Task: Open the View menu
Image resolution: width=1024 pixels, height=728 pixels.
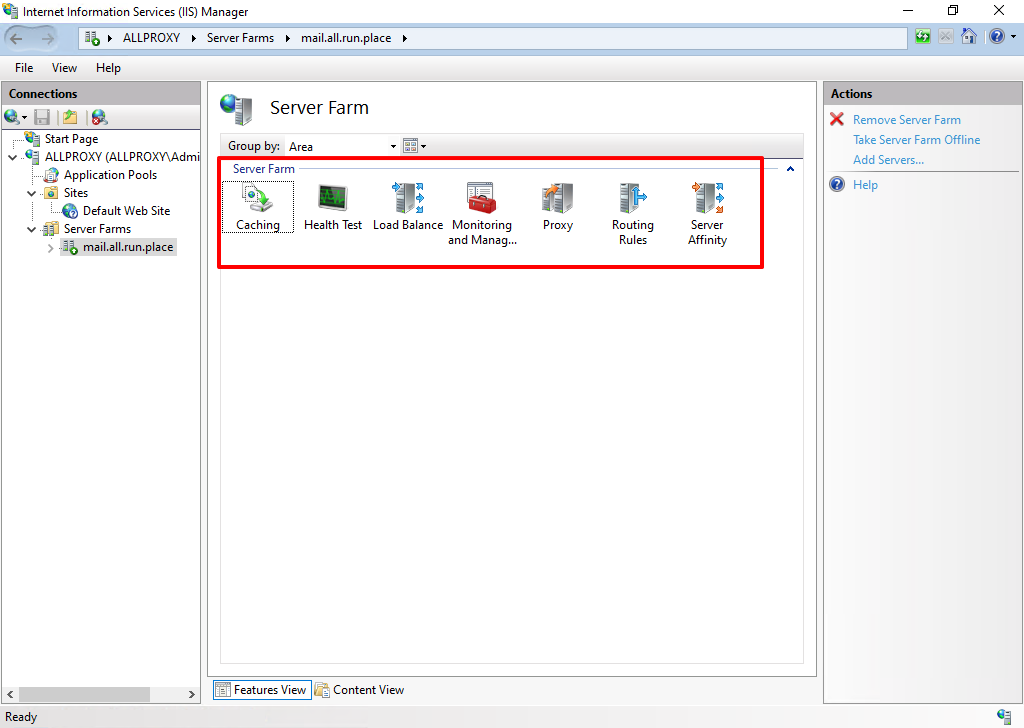Action: click(64, 68)
